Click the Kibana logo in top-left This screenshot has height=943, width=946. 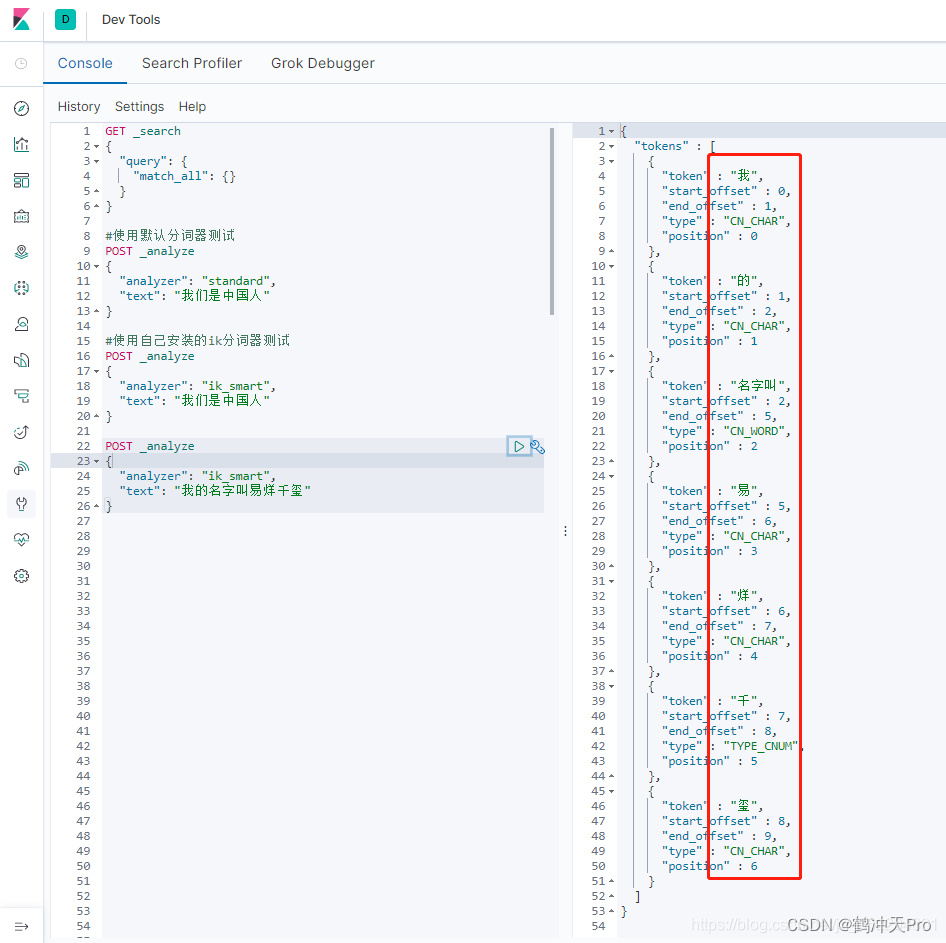[21, 20]
